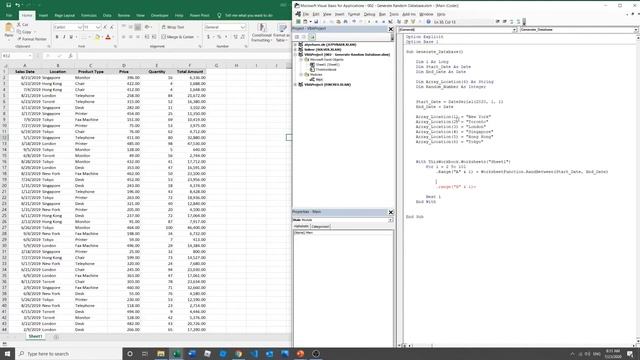Screen dimensions: 640x360
Task: Click the Find binoculars icon in VBA toolbar
Action: point(345,22)
